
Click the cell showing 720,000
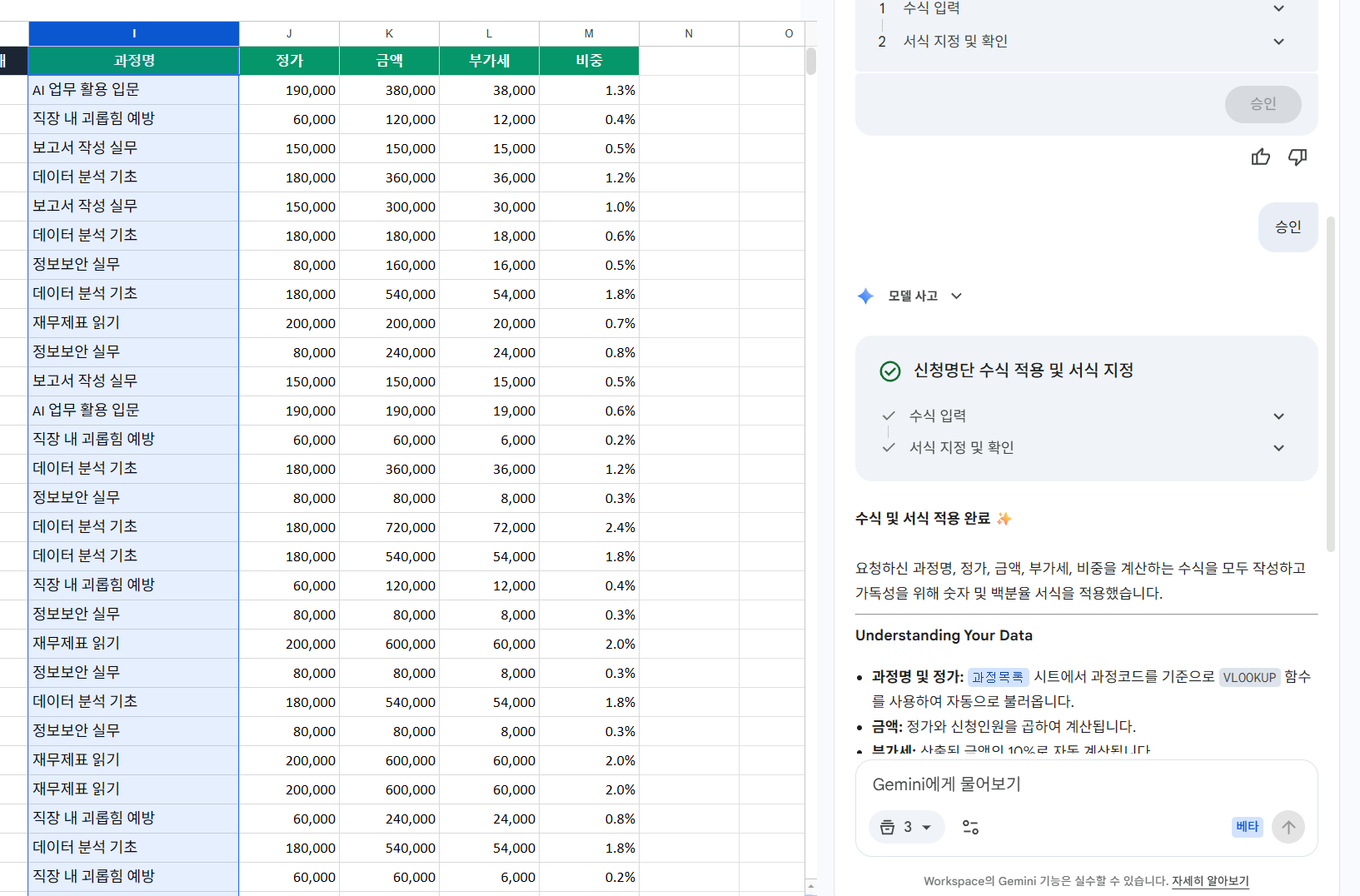(389, 527)
